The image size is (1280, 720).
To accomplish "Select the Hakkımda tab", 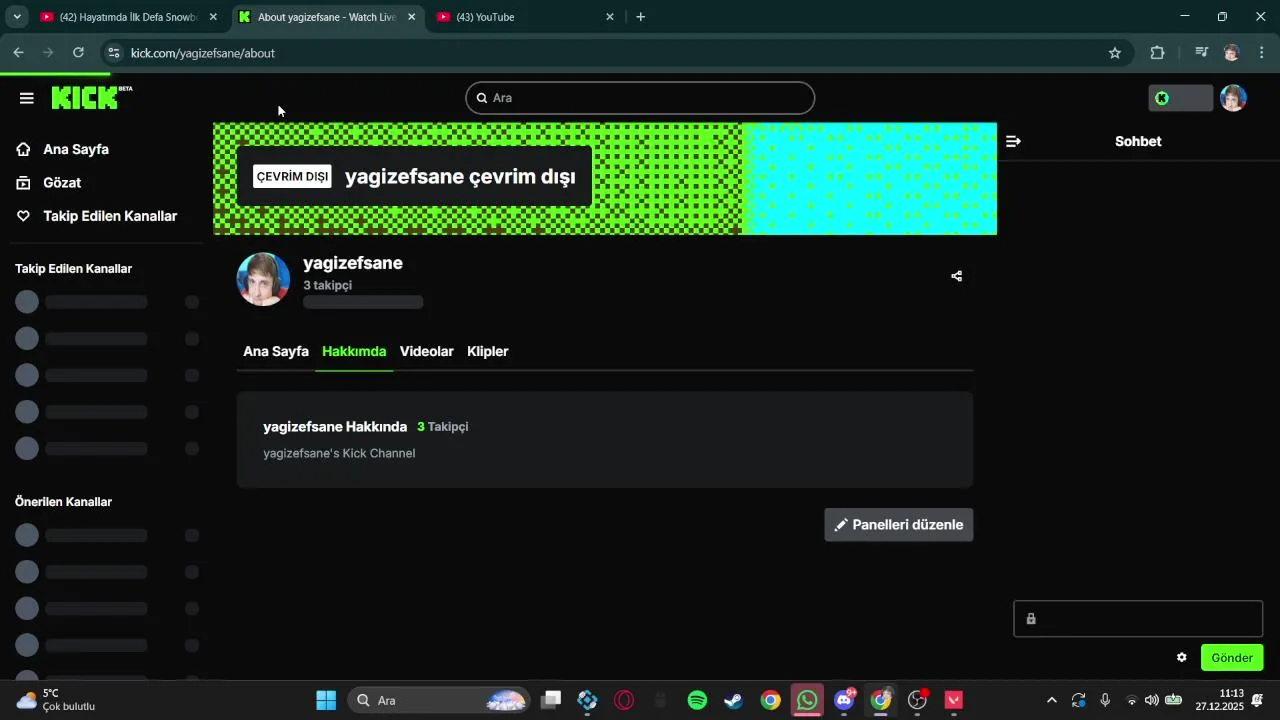I will [x=354, y=351].
